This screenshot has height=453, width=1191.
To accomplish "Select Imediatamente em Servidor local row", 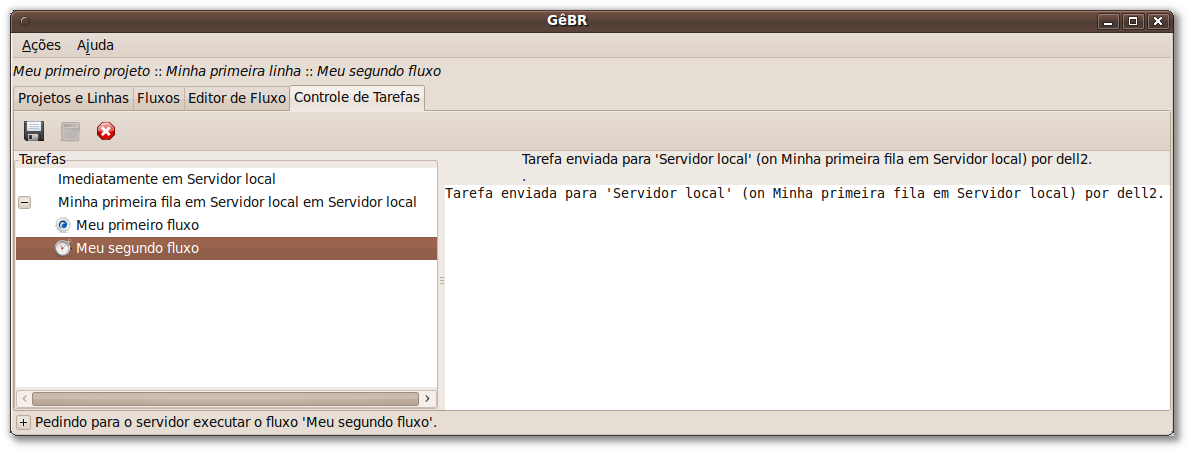I will pos(226,180).
